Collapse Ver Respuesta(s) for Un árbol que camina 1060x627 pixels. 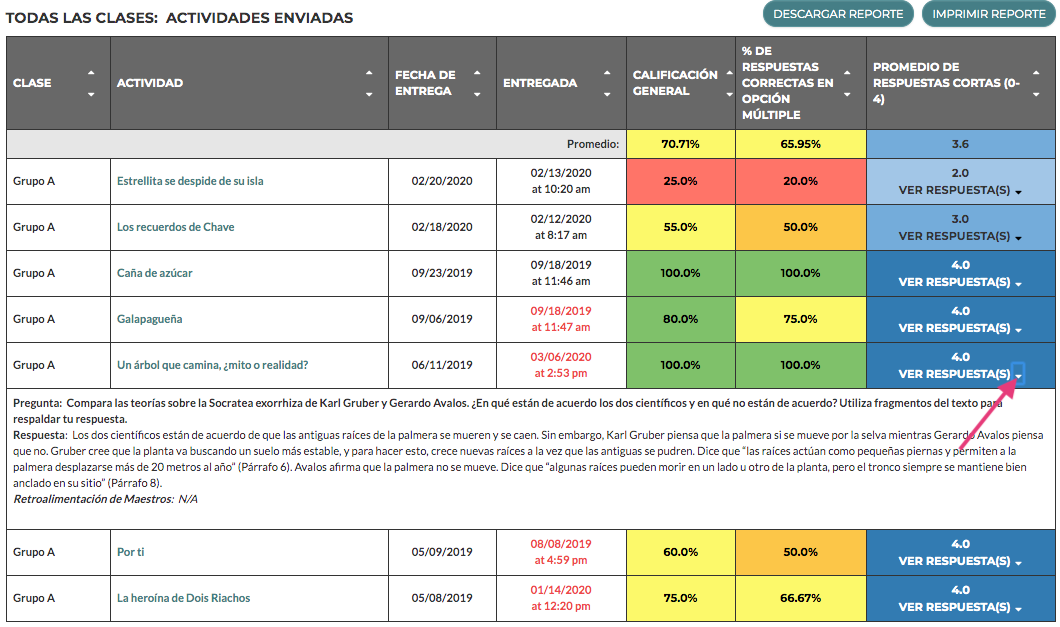click(960, 374)
